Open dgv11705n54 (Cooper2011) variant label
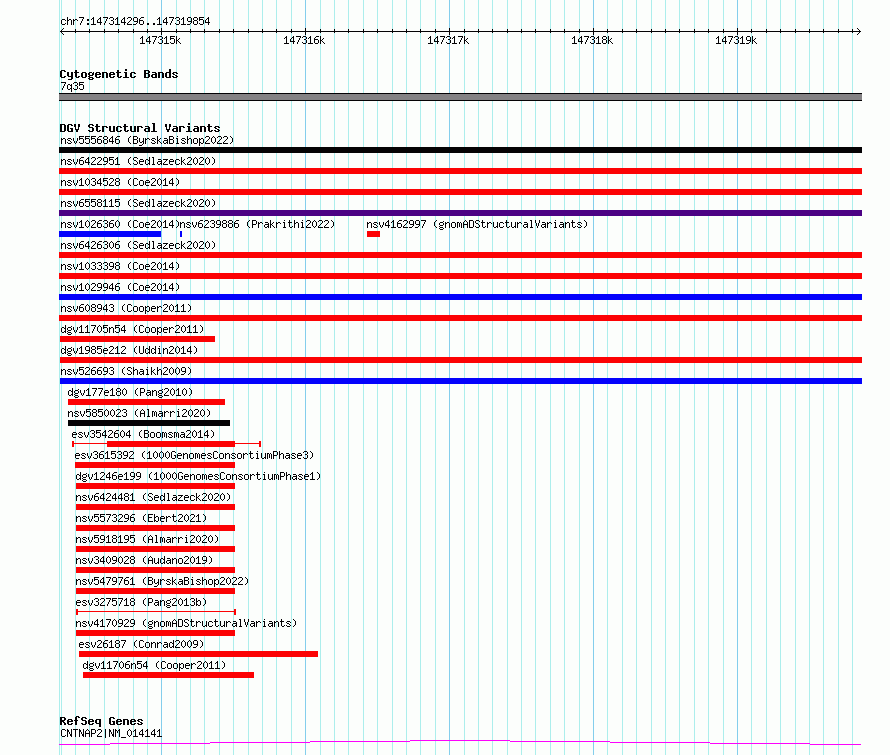 point(132,329)
